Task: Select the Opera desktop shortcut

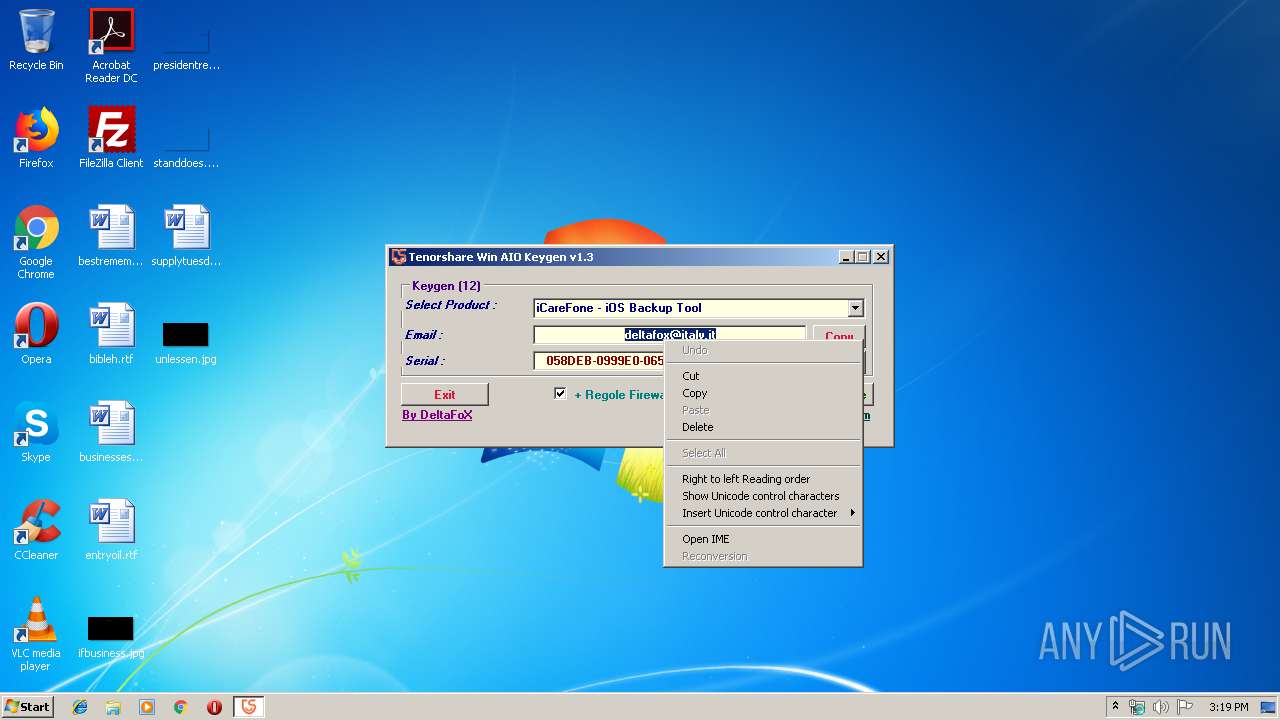Action: click(36, 335)
